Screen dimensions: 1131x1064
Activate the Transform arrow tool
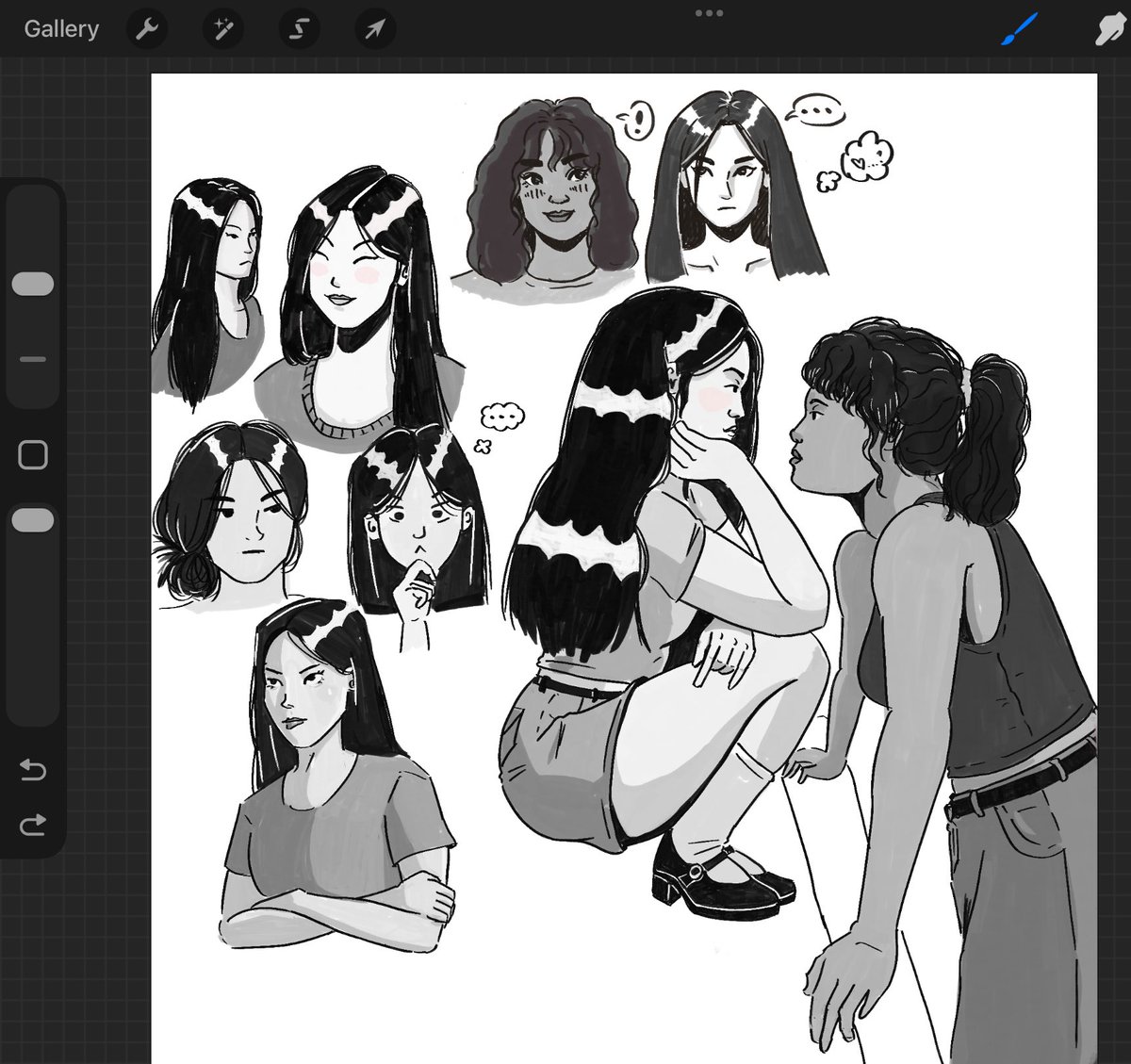[x=375, y=29]
